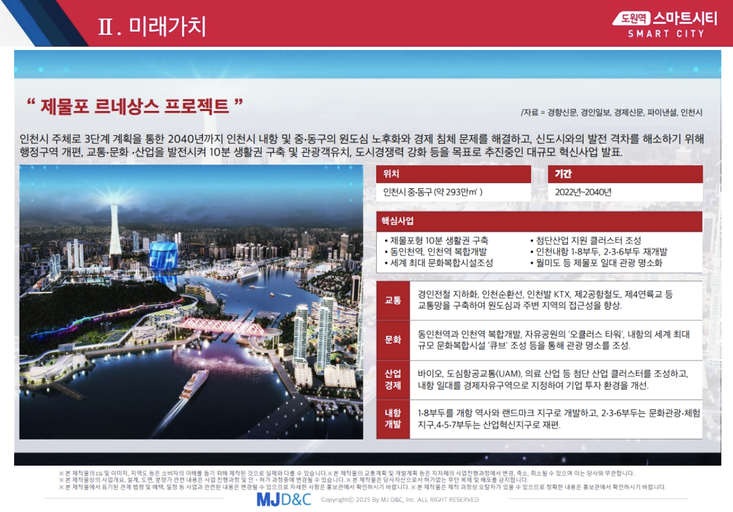Click bullet '동인천역, 인천역 복합개발'

435,252
